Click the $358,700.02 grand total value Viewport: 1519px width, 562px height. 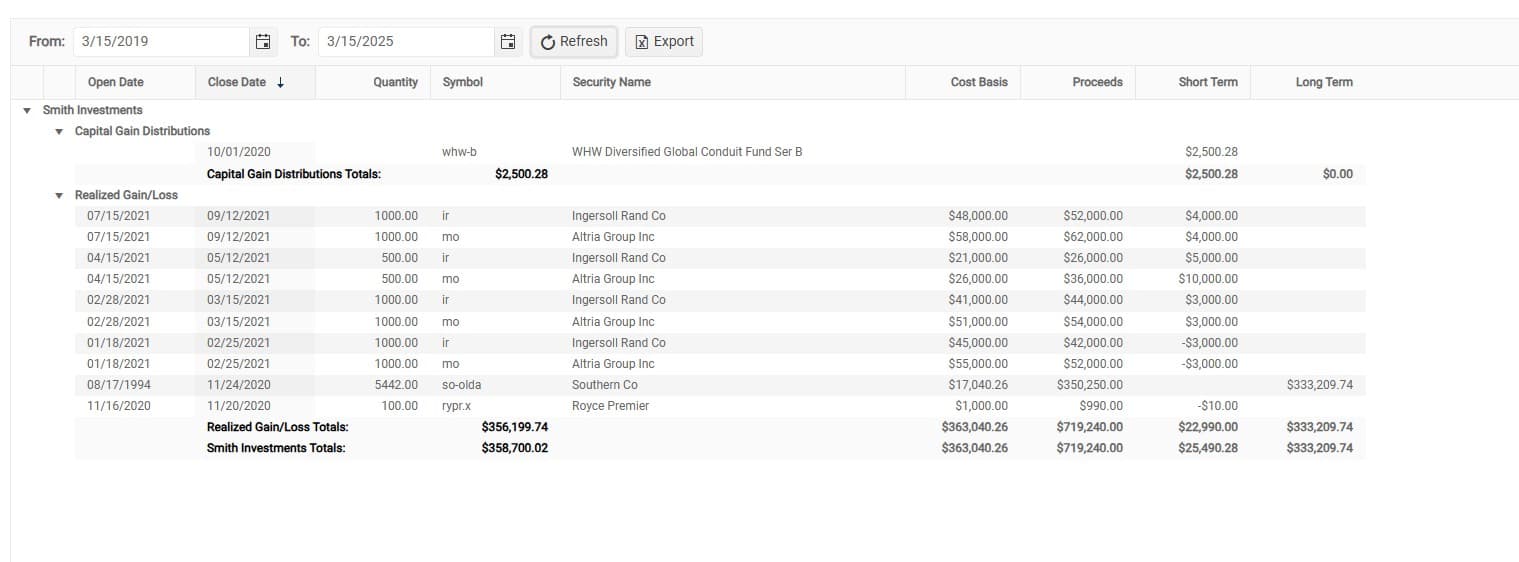point(515,448)
